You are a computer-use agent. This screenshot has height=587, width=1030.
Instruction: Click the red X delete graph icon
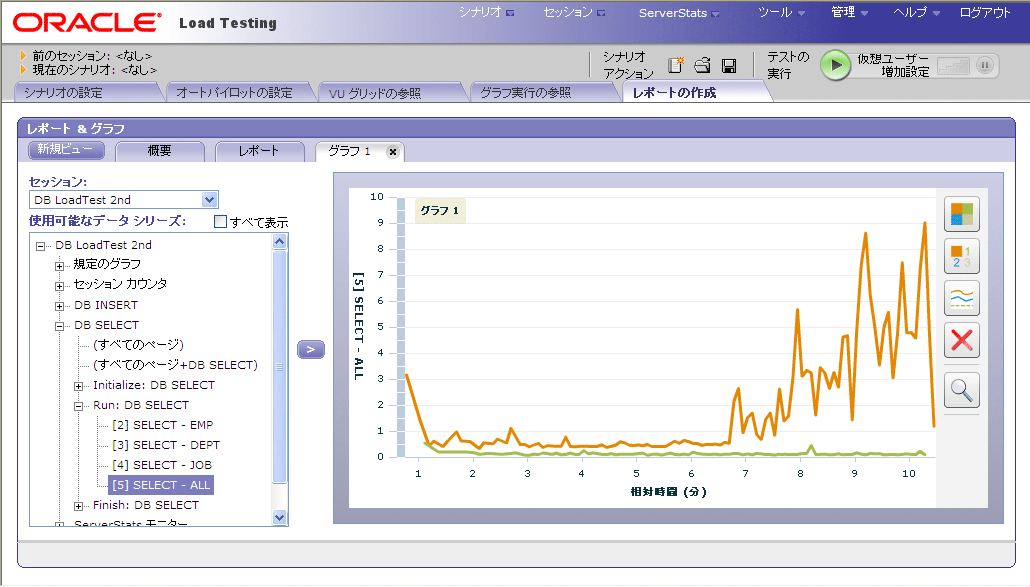coord(962,340)
